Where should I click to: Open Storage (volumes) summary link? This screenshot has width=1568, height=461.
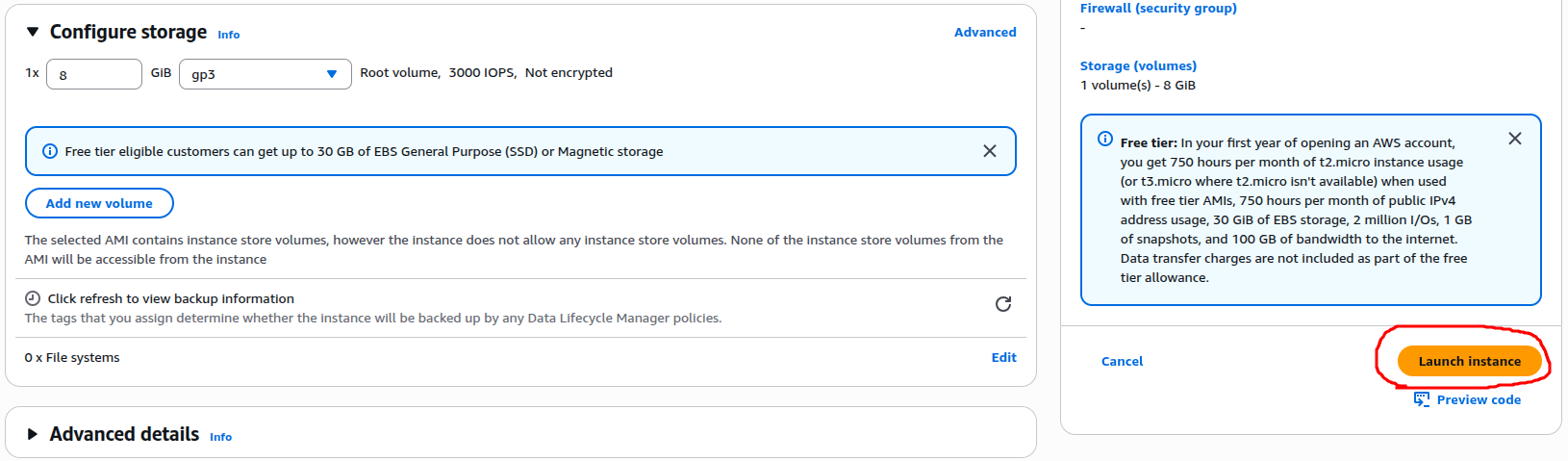coord(1138,65)
